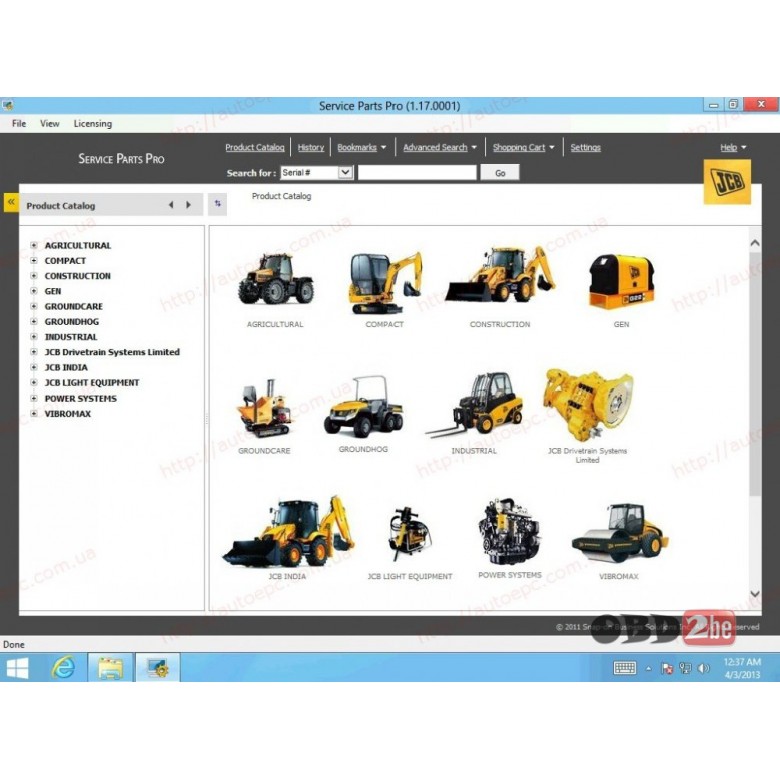Open the JCB LIGHT EQUIPMENT image
Image resolution: width=780 pixels, height=780 pixels.
(409, 534)
